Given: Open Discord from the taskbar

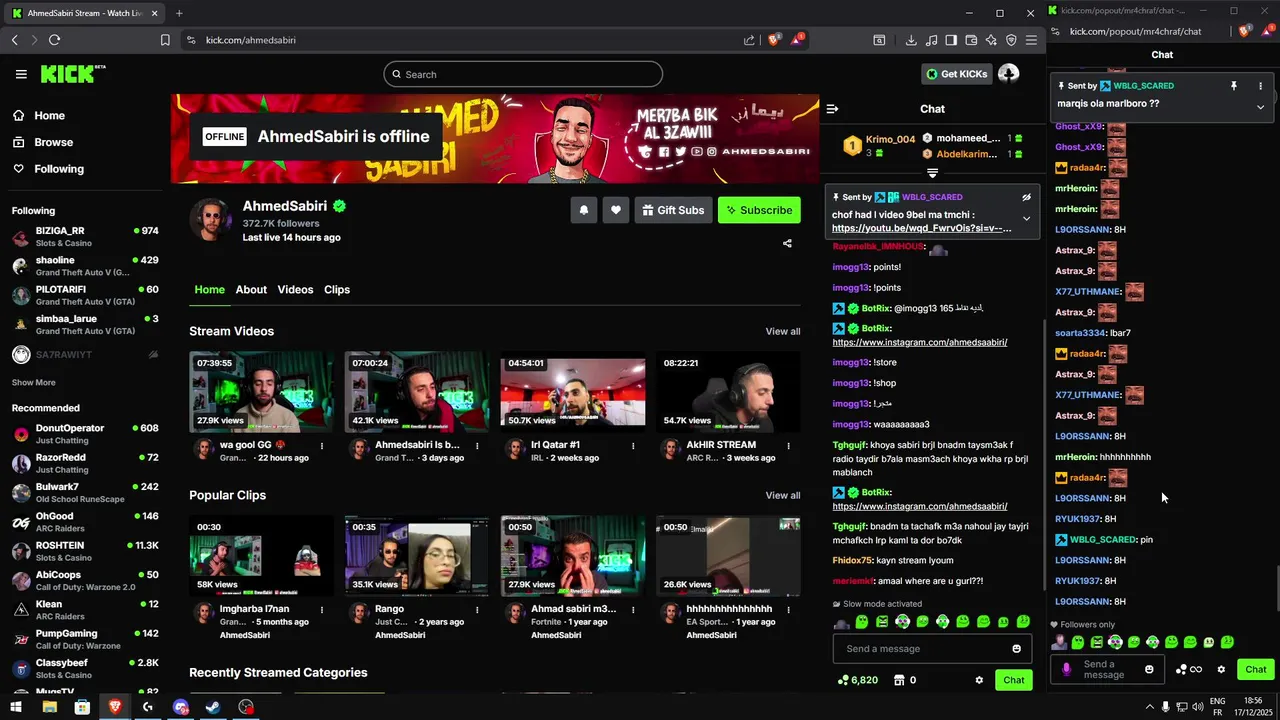Looking at the screenshot, I should coord(180,707).
